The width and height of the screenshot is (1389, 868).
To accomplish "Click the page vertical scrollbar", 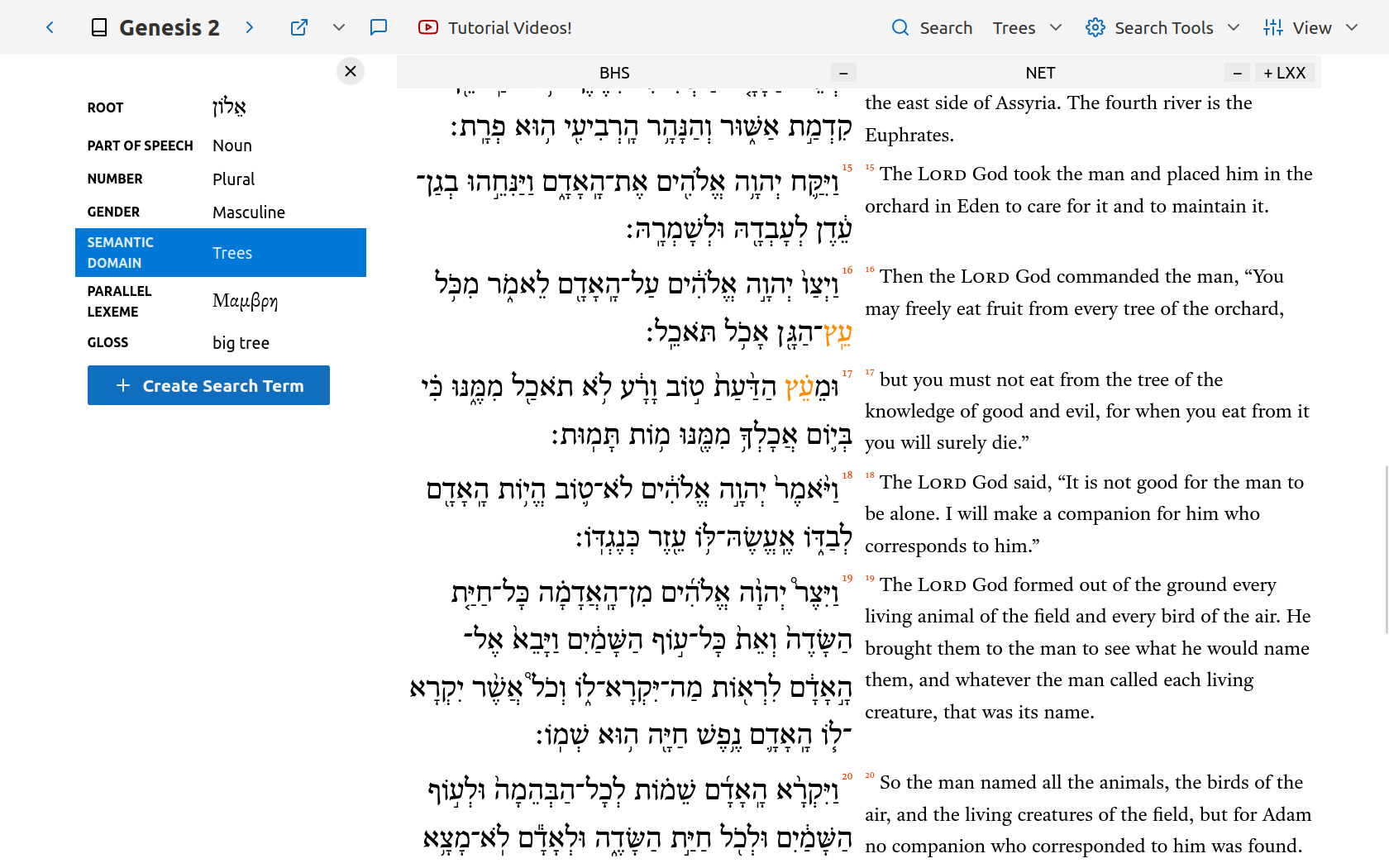I will click(1386, 549).
